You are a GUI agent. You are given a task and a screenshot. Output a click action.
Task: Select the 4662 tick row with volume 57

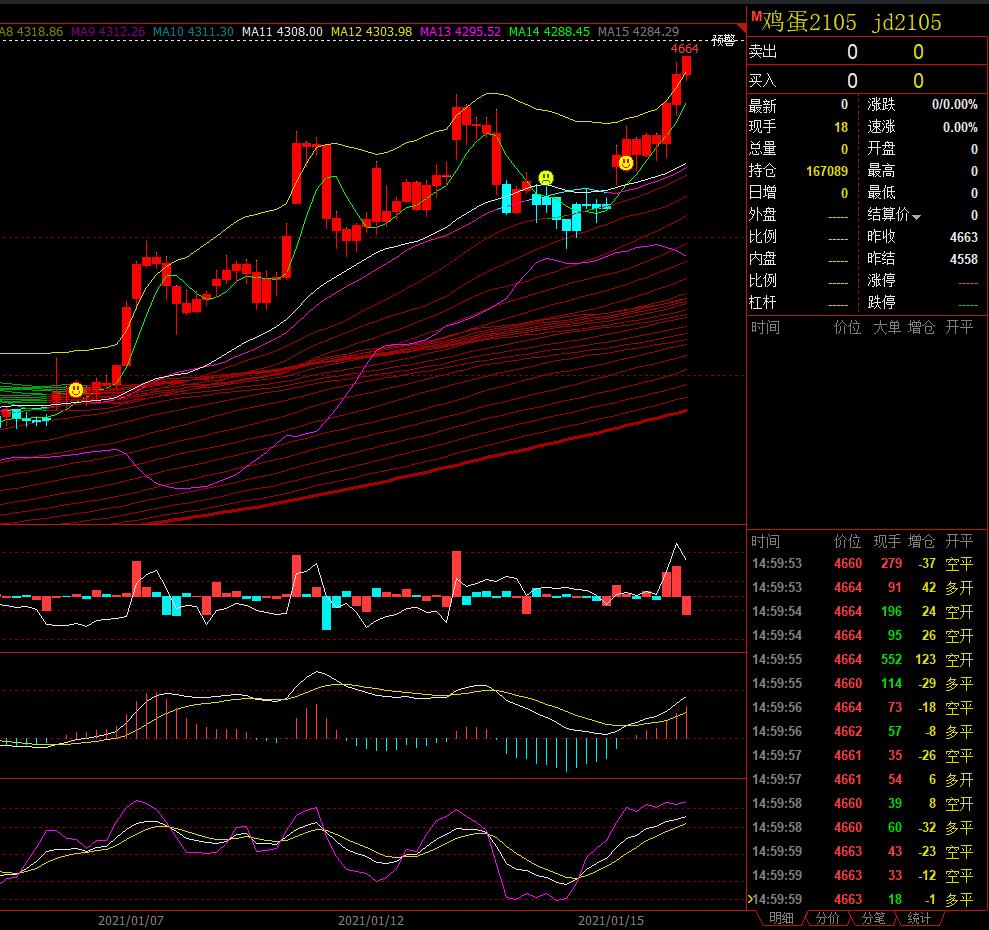click(865, 731)
